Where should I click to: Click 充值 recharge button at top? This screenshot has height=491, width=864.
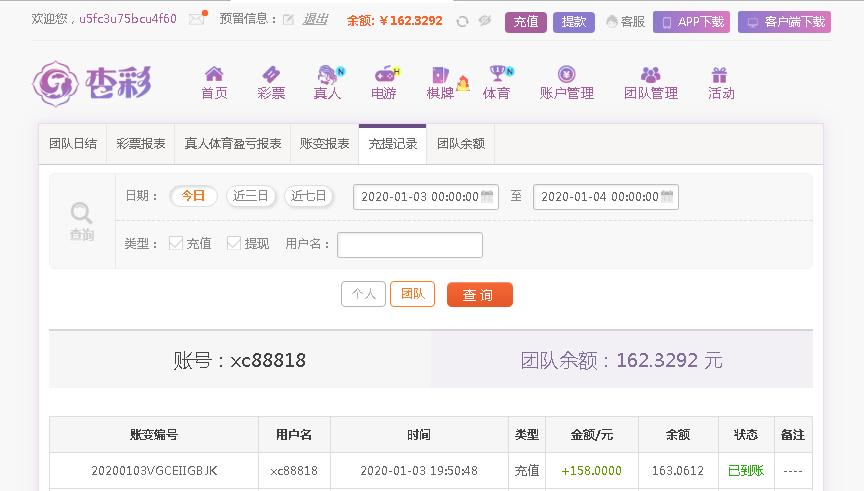pyautogui.click(x=526, y=22)
